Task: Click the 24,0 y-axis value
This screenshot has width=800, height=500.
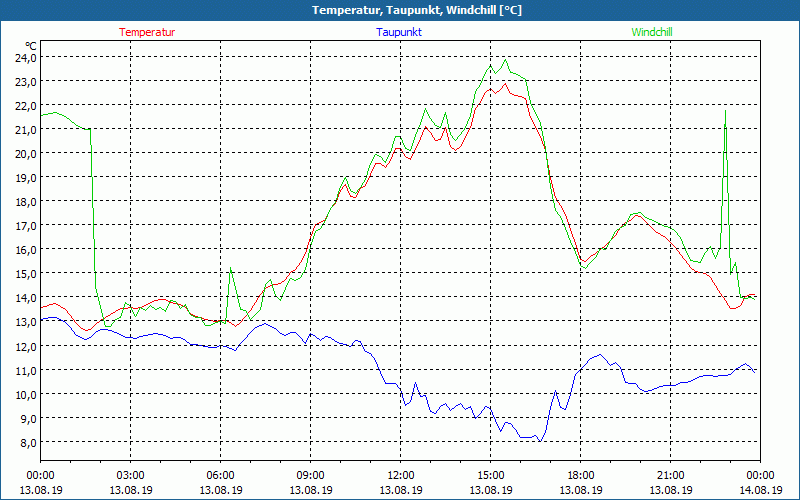Action: tap(26, 58)
